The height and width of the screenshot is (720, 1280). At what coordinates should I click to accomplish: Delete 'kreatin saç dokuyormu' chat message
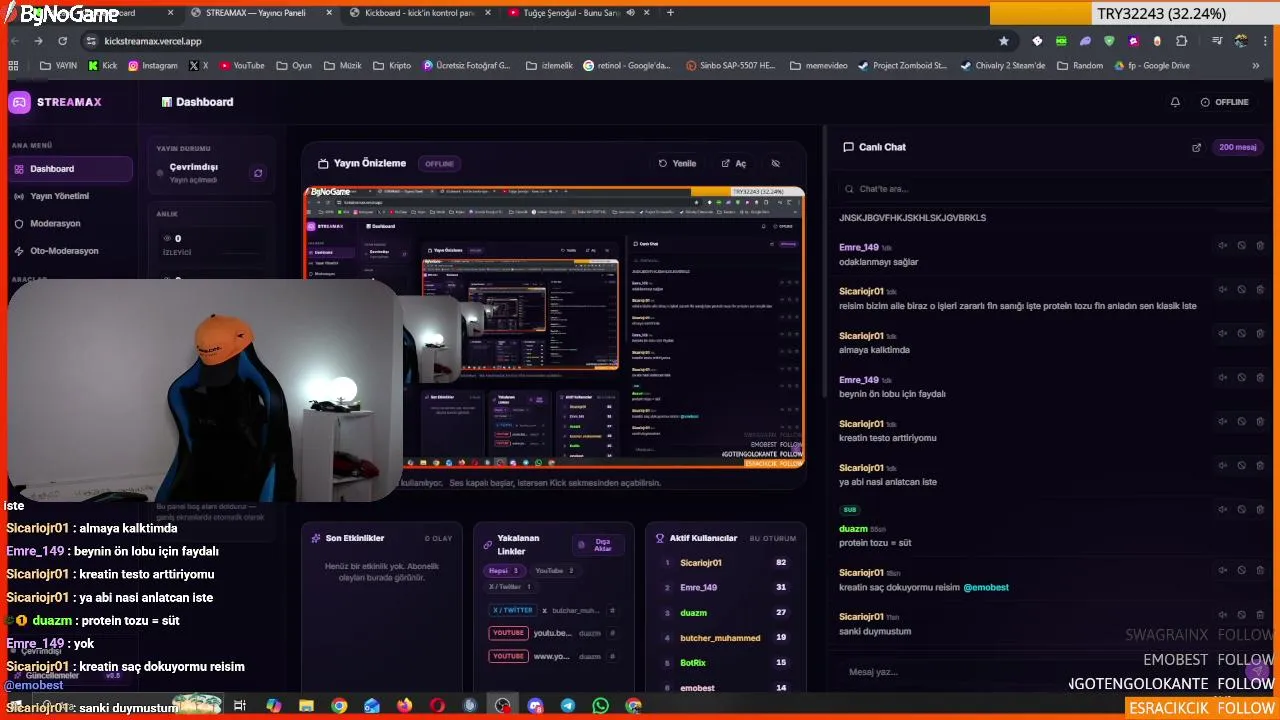click(x=1260, y=570)
